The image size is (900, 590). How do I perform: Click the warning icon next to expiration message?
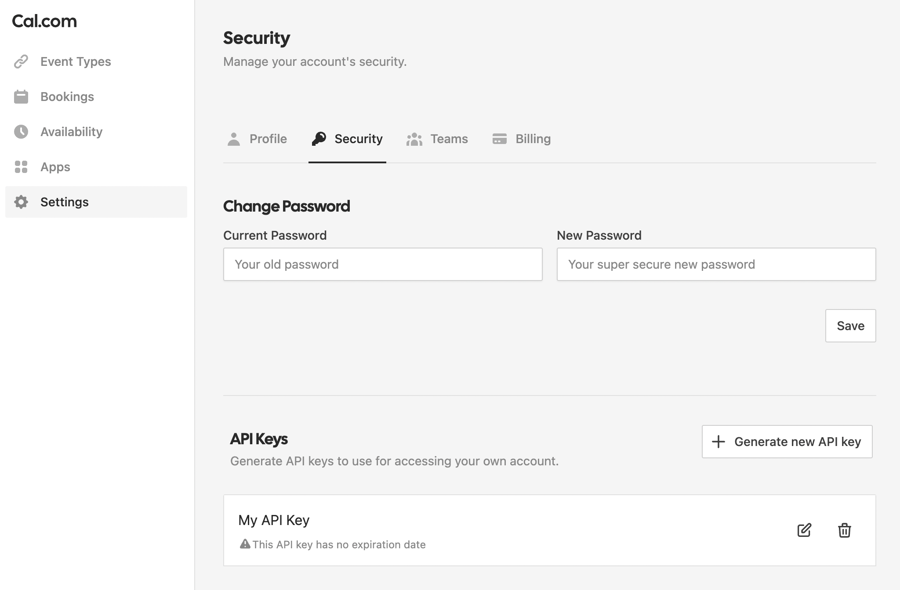pyautogui.click(x=245, y=544)
